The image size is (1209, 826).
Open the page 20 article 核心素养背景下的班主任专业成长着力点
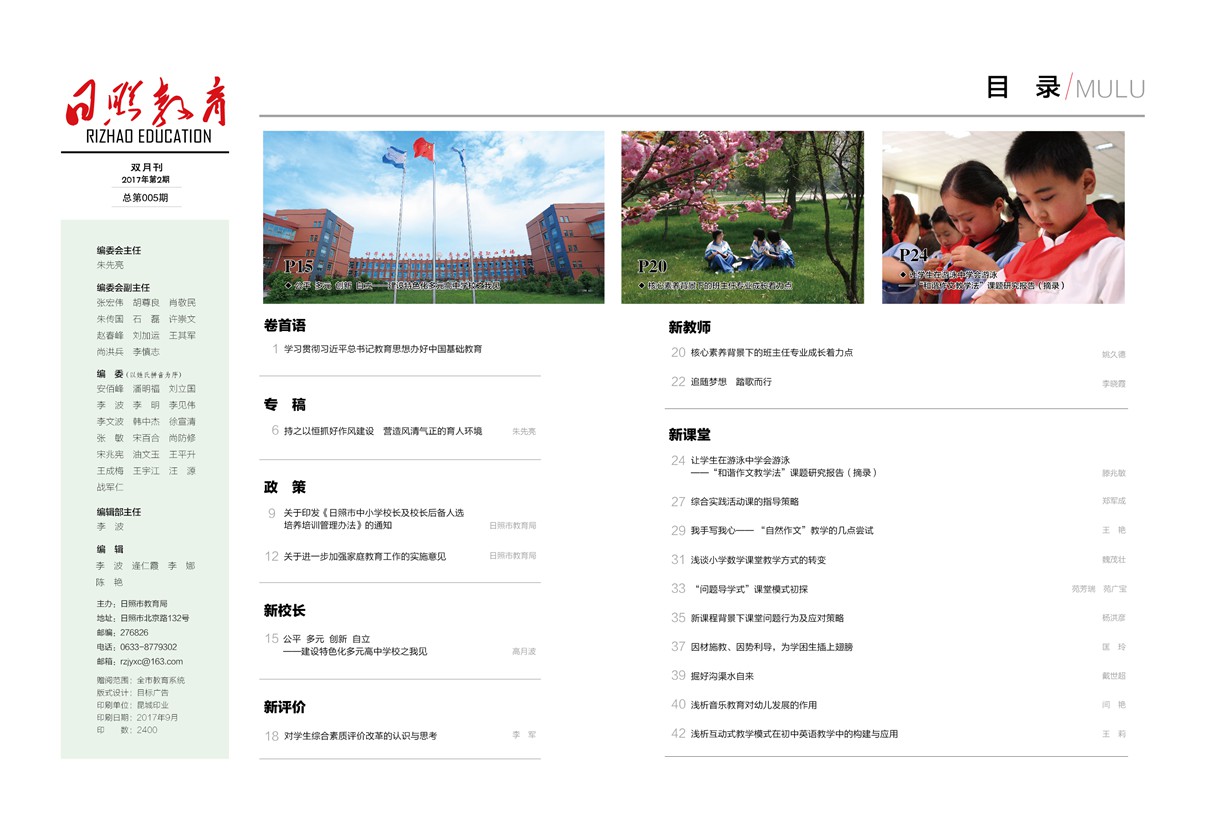coord(772,353)
